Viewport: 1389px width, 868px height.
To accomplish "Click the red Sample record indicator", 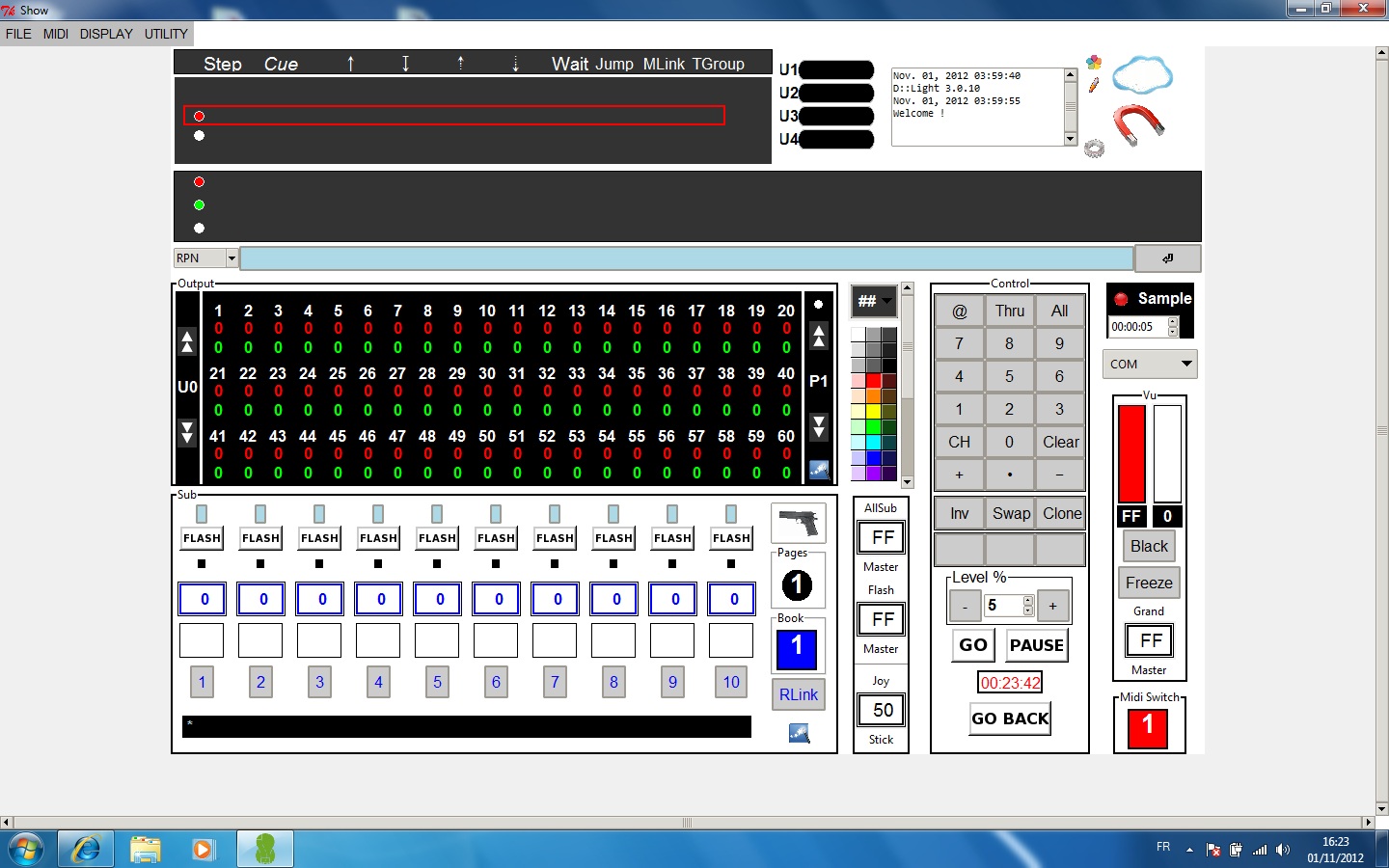I will (x=1121, y=299).
